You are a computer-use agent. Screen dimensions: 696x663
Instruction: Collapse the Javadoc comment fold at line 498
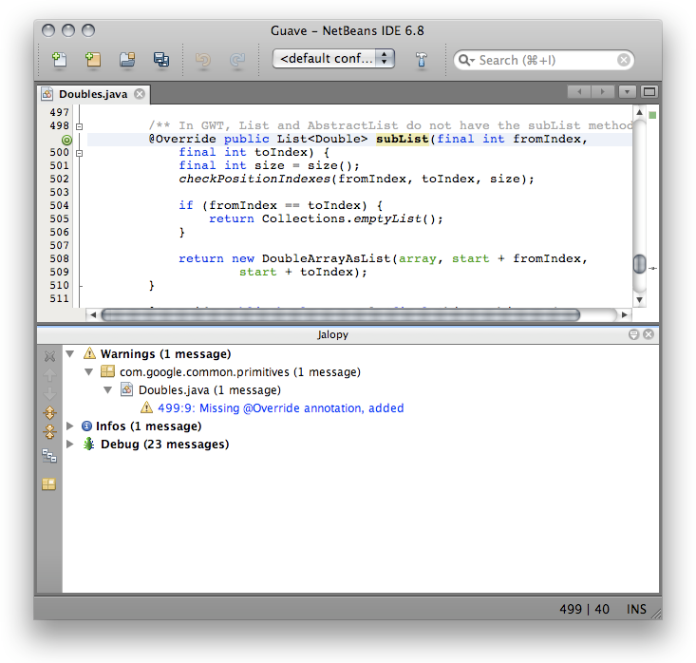(x=79, y=126)
